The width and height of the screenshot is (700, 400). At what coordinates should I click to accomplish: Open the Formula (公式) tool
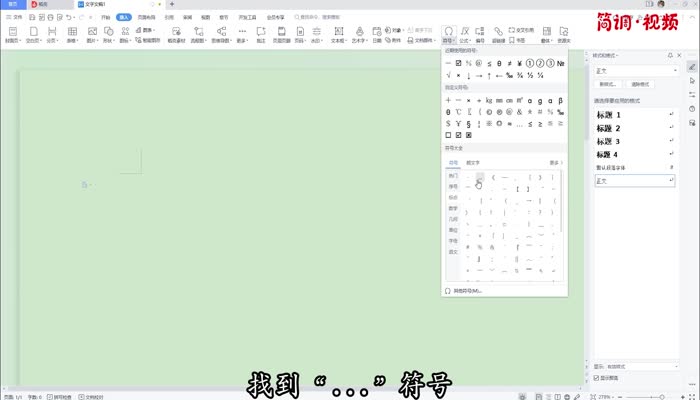464,35
